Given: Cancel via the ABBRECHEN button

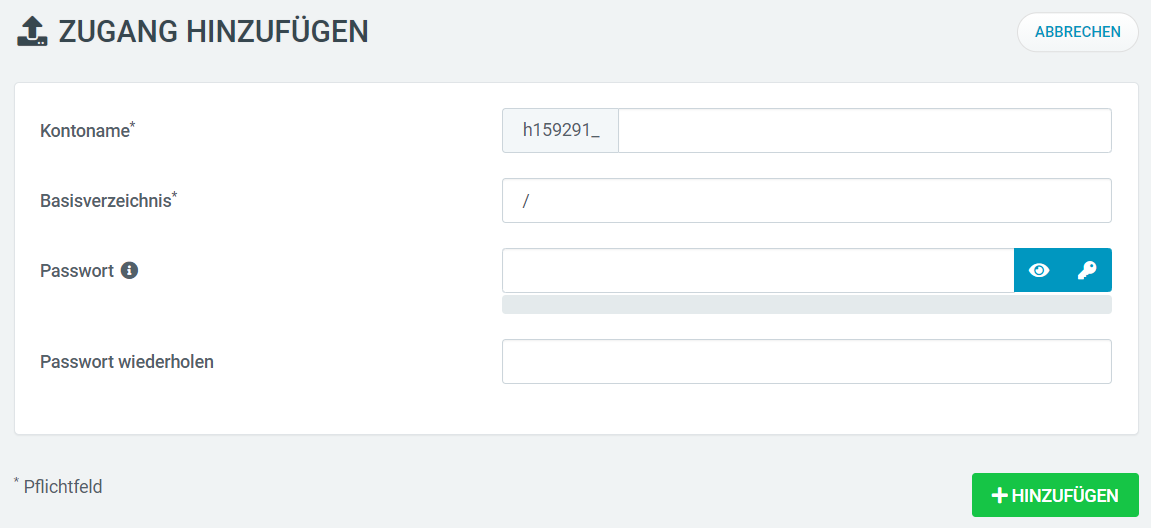Looking at the screenshot, I should (1078, 32).
